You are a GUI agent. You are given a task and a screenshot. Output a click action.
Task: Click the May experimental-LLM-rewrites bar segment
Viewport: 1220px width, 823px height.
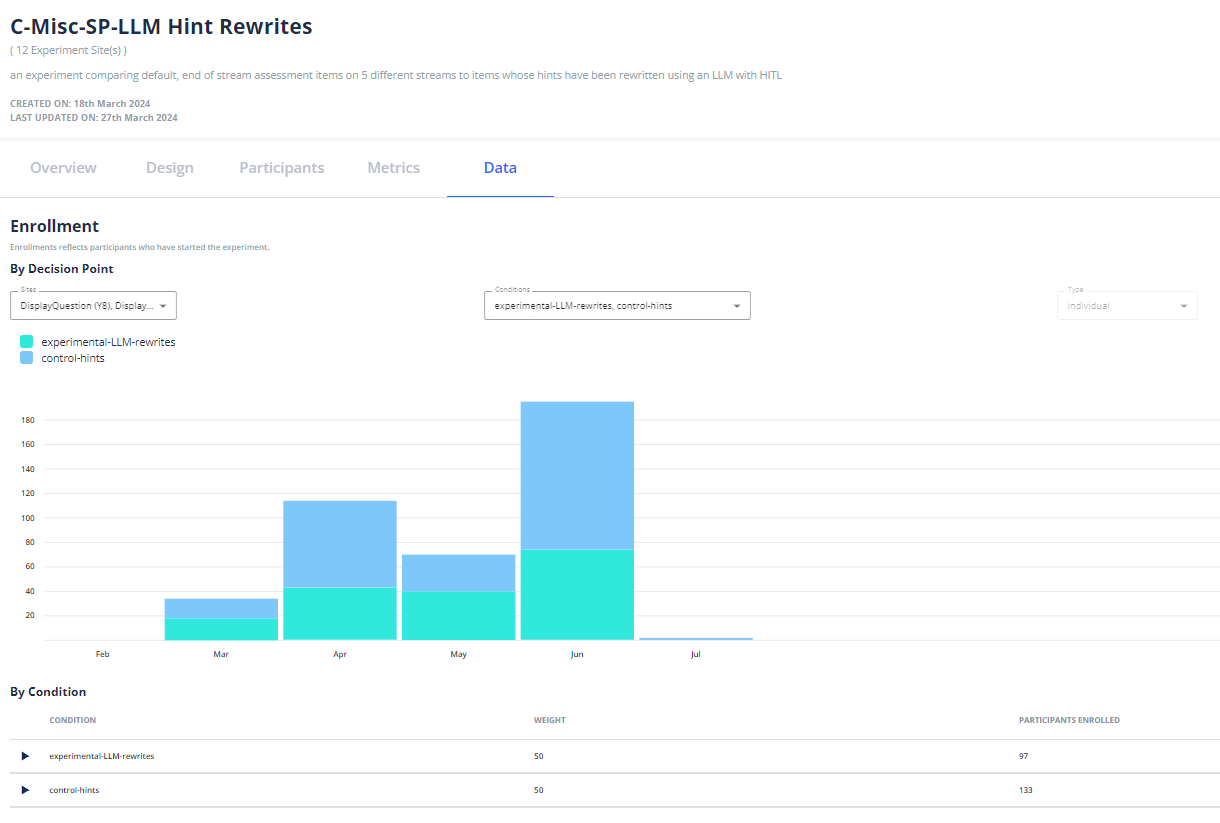tap(458, 616)
